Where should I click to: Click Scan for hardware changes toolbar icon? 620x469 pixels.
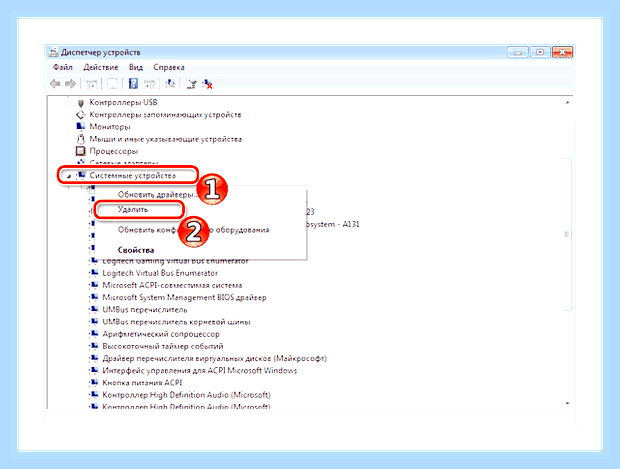[x=170, y=84]
